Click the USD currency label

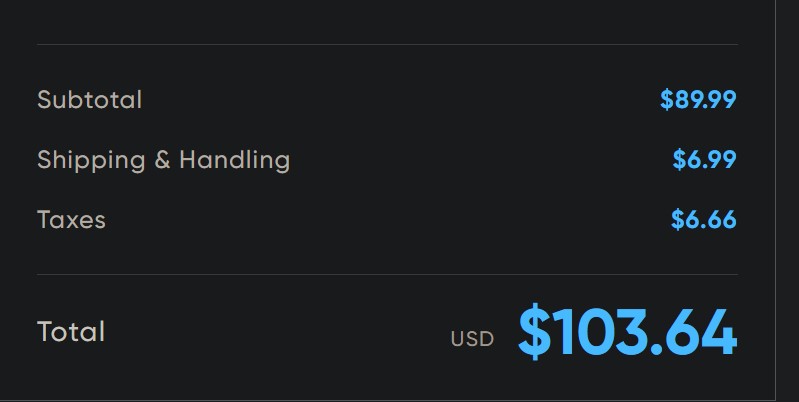(x=472, y=339)
